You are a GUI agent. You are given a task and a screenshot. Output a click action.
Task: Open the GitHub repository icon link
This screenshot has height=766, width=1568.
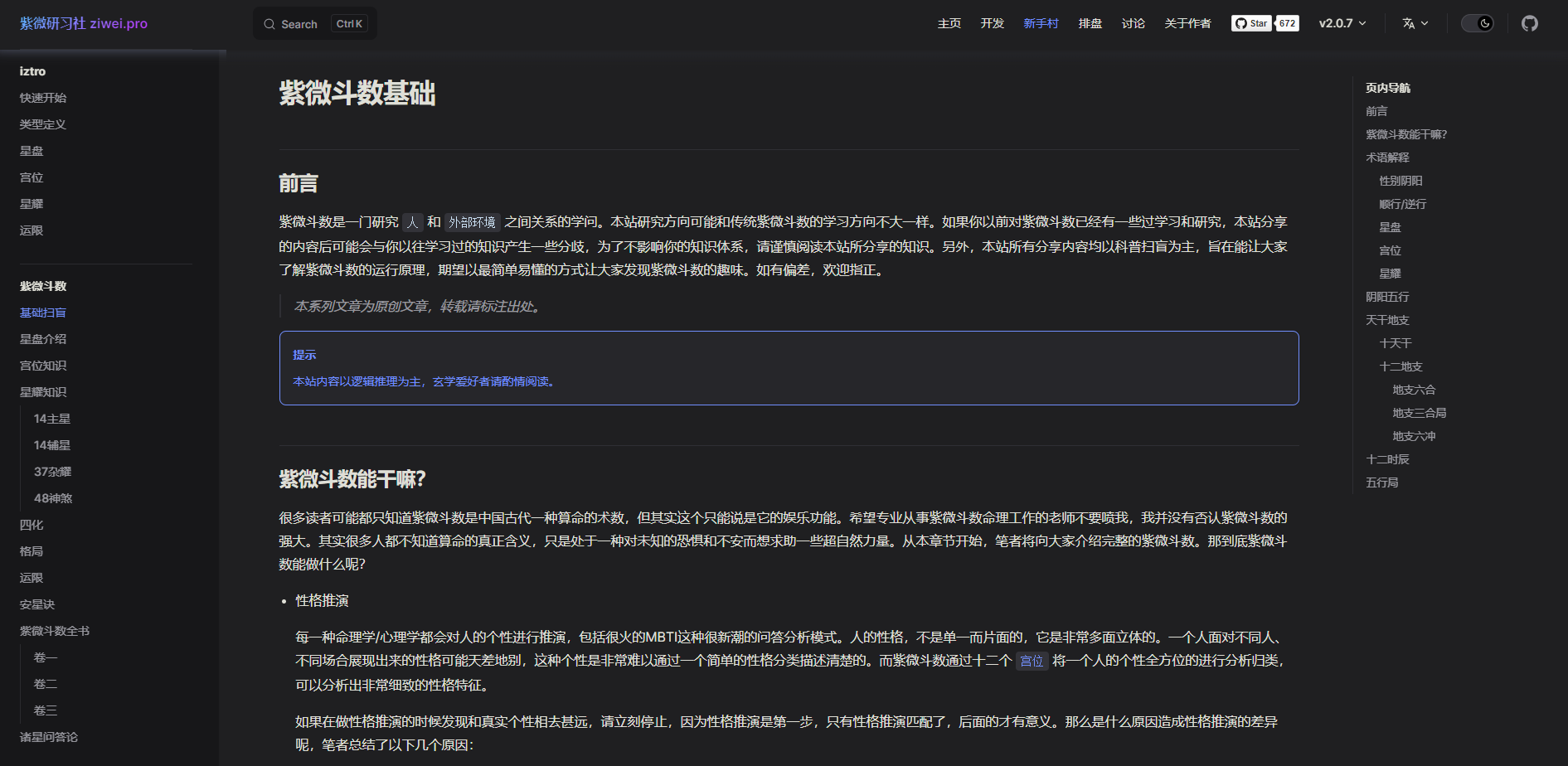pyautogui.click(x=1529, y=23)
